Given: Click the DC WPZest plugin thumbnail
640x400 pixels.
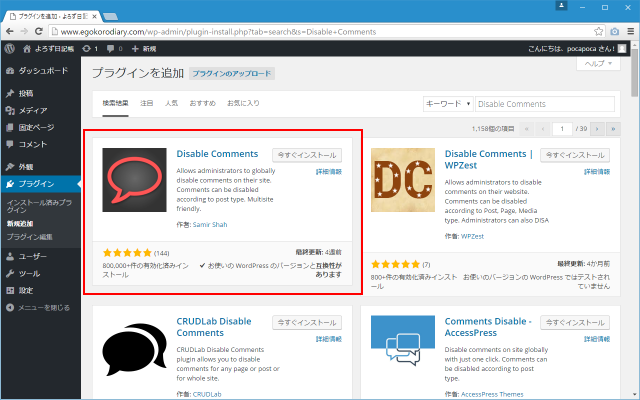Looking at the screenshot, I should pyautogui.click(x=403, y=180).
